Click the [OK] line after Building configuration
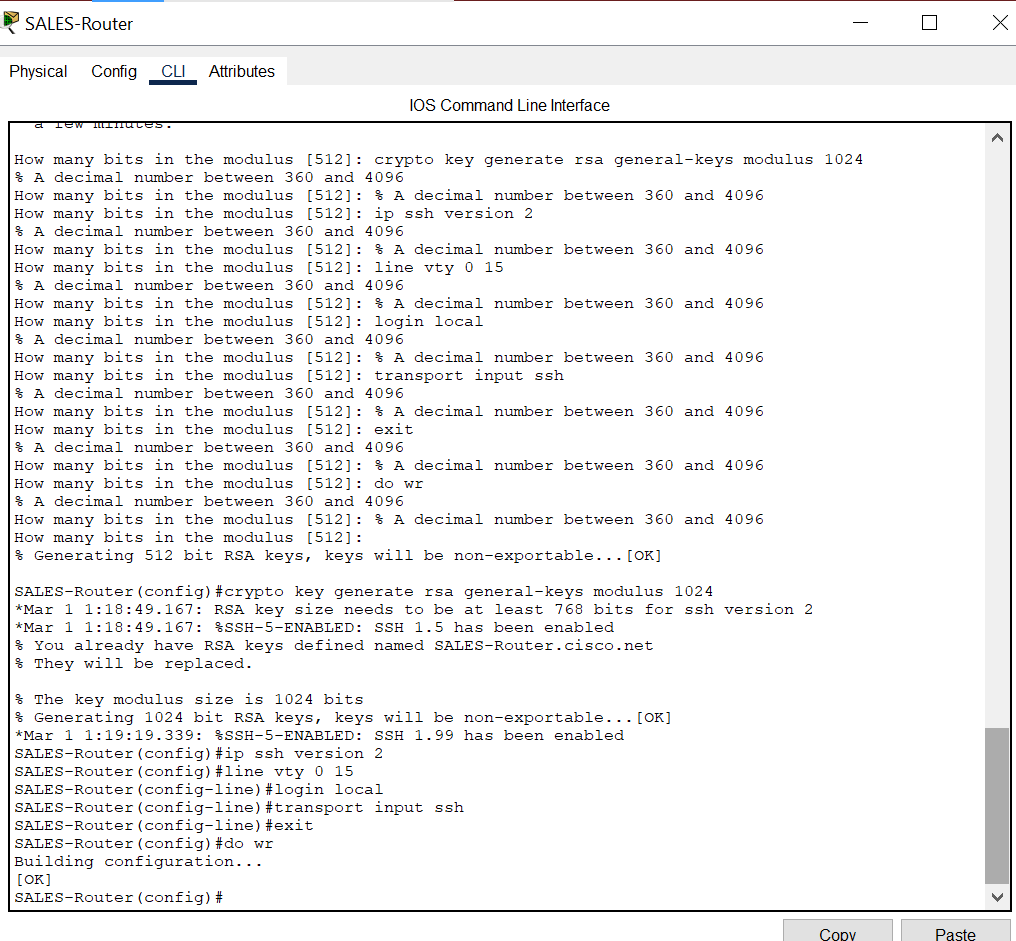The width and height of the screenshot is (1016, 941). tap(33, 880)
